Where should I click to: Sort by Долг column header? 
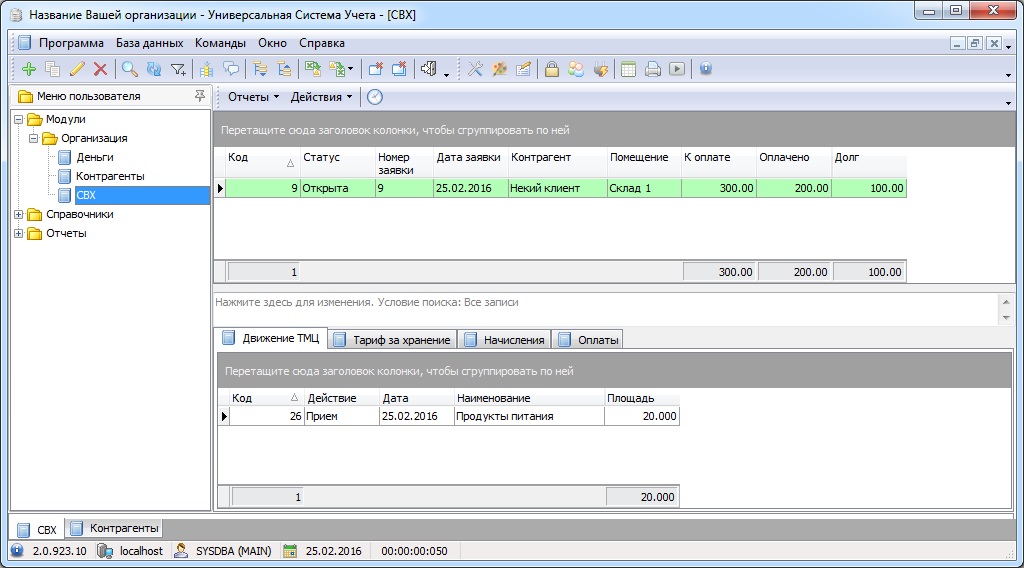[869, 163]
